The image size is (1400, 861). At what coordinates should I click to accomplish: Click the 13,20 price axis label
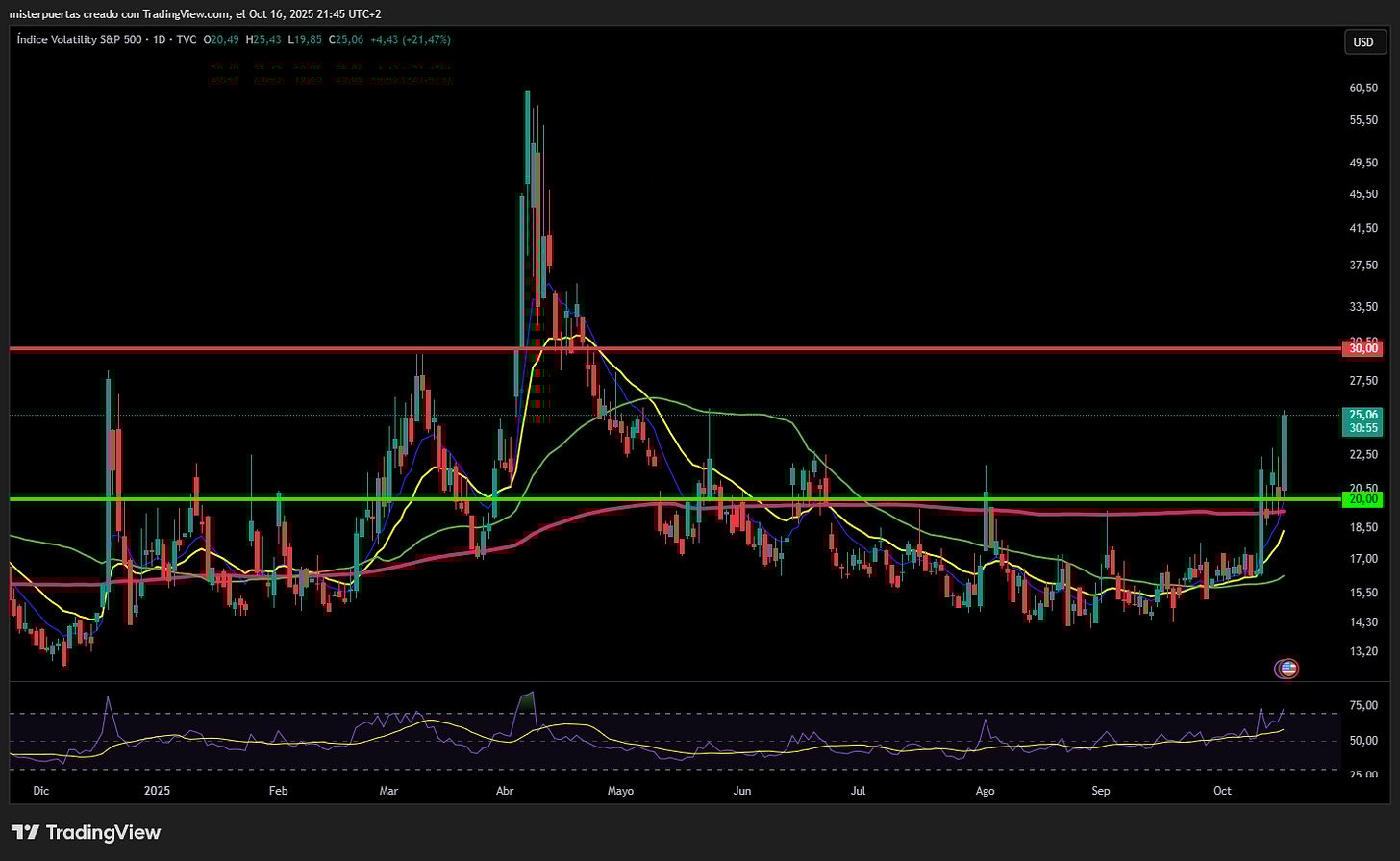1363,651
